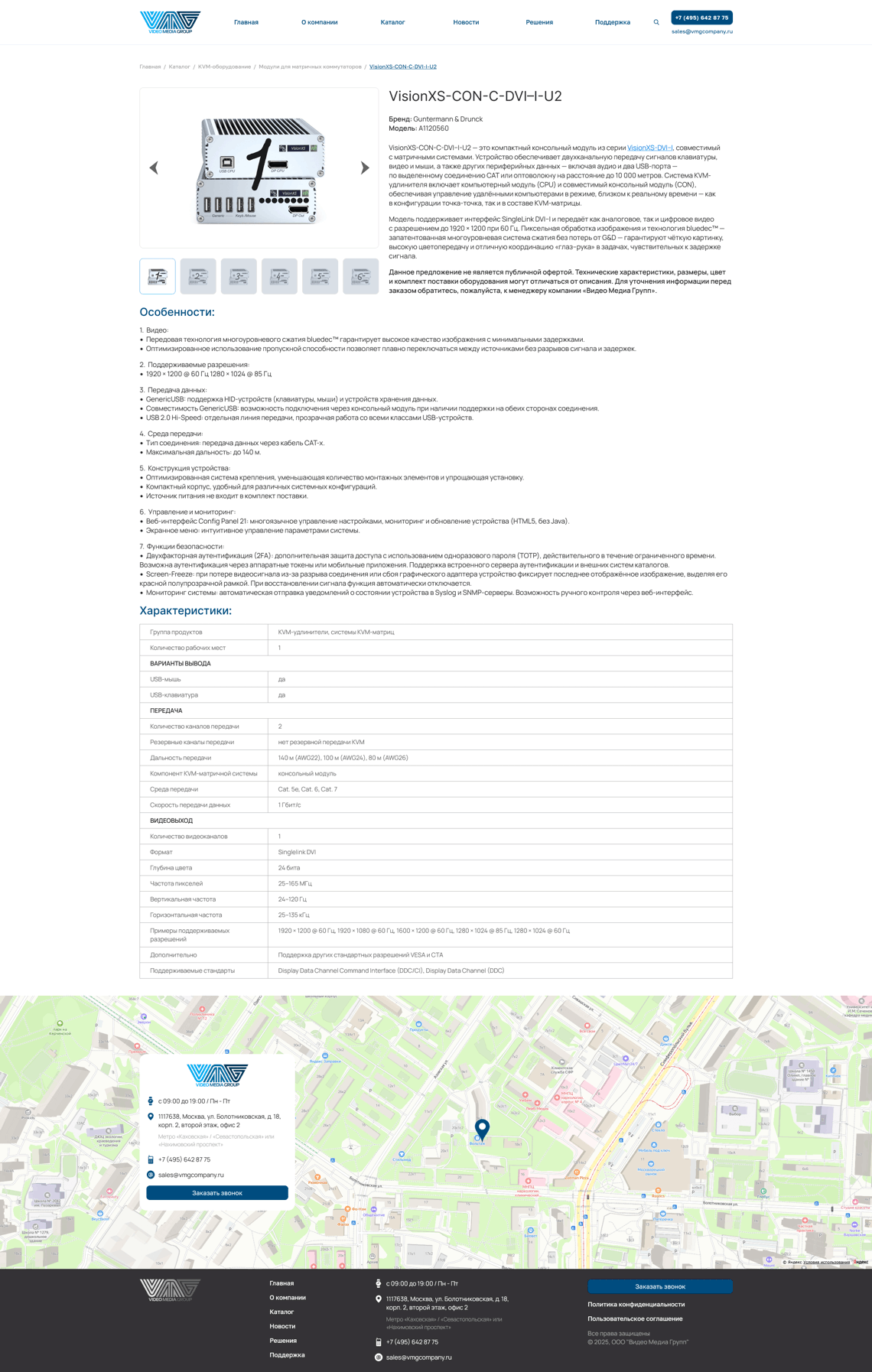Click the Модель: A1120560 text
The width and height of the screenshot is (872, 1372).
(x=418, y=128)
